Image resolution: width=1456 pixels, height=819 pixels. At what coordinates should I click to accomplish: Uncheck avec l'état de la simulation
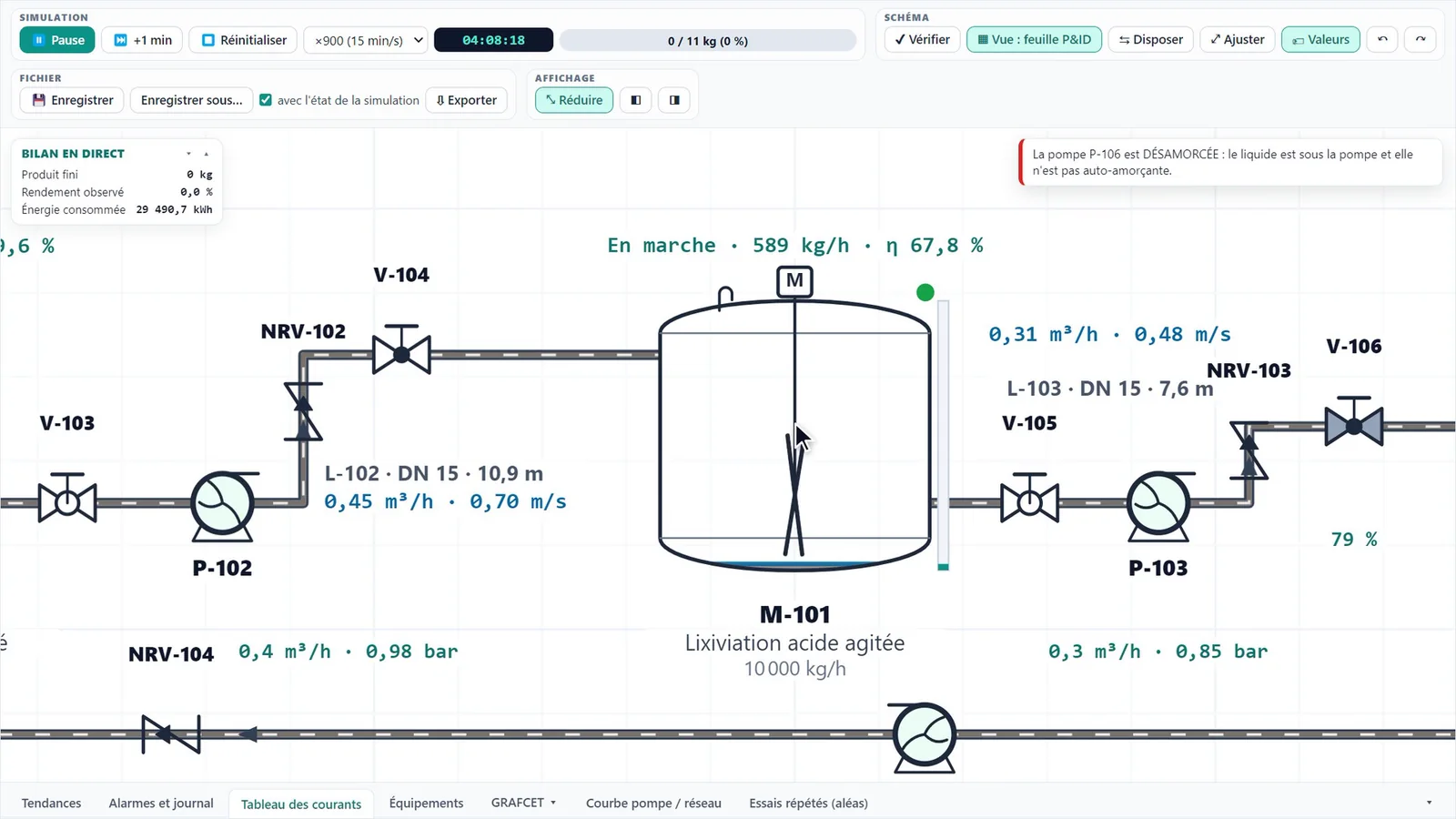[x=266, y=100]
